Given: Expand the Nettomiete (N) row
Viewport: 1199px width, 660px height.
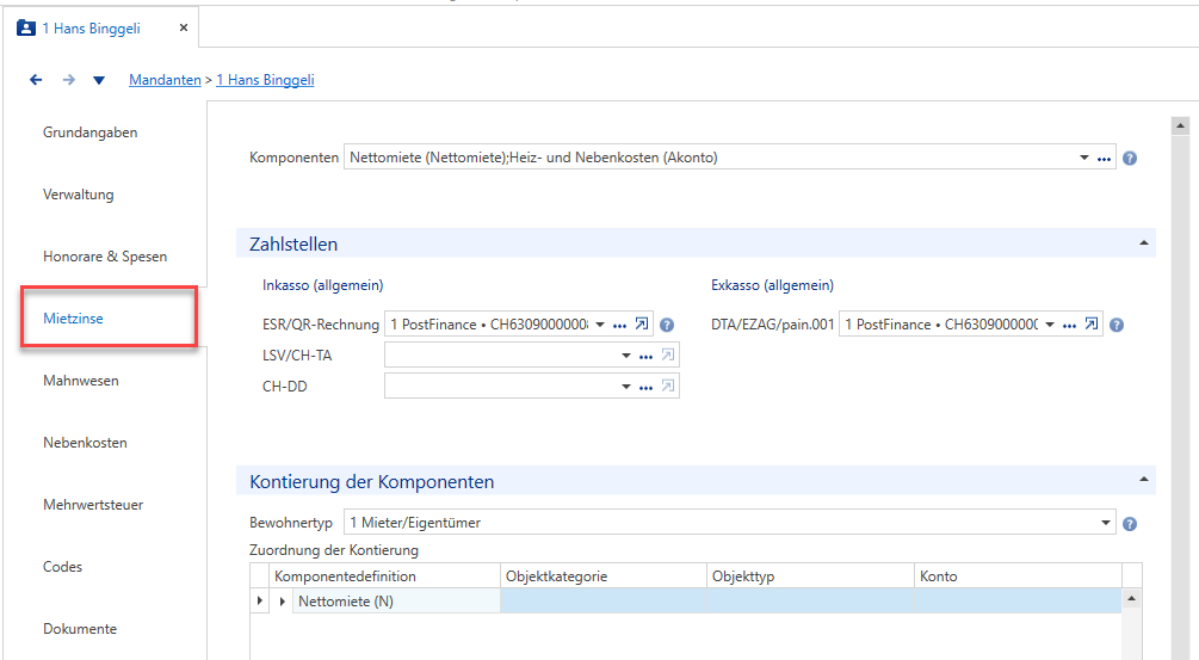Looking at the screenshot, I should click(x=282, y=601).
